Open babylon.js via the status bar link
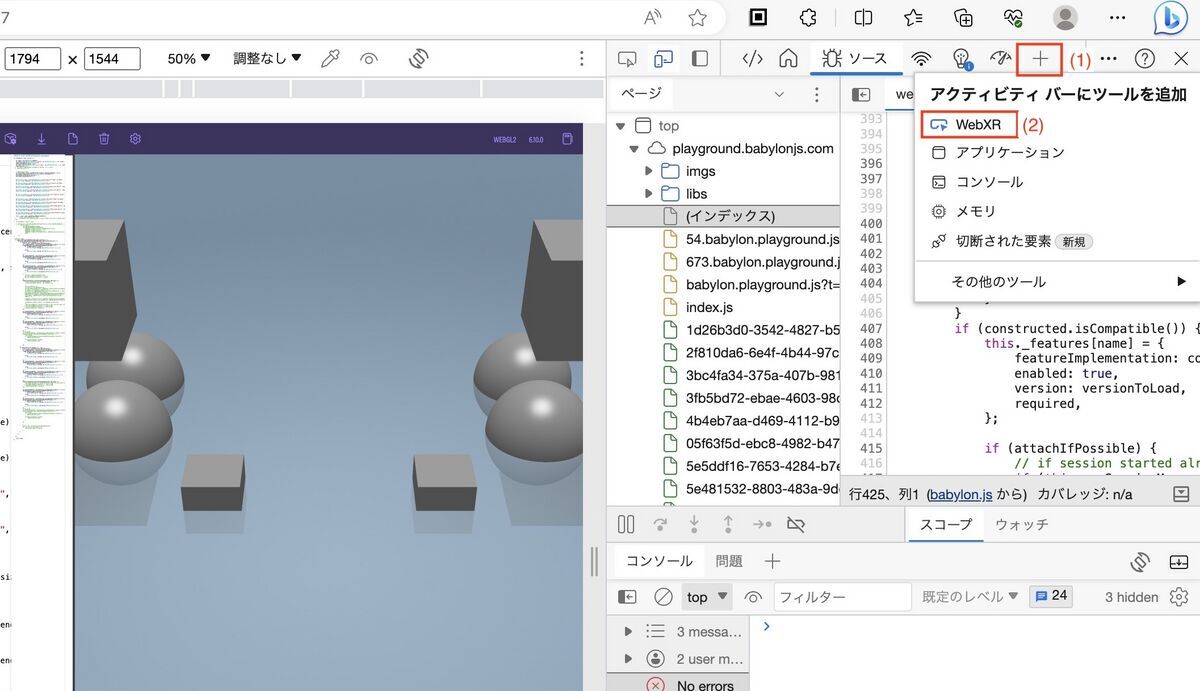 pos(961,493)
